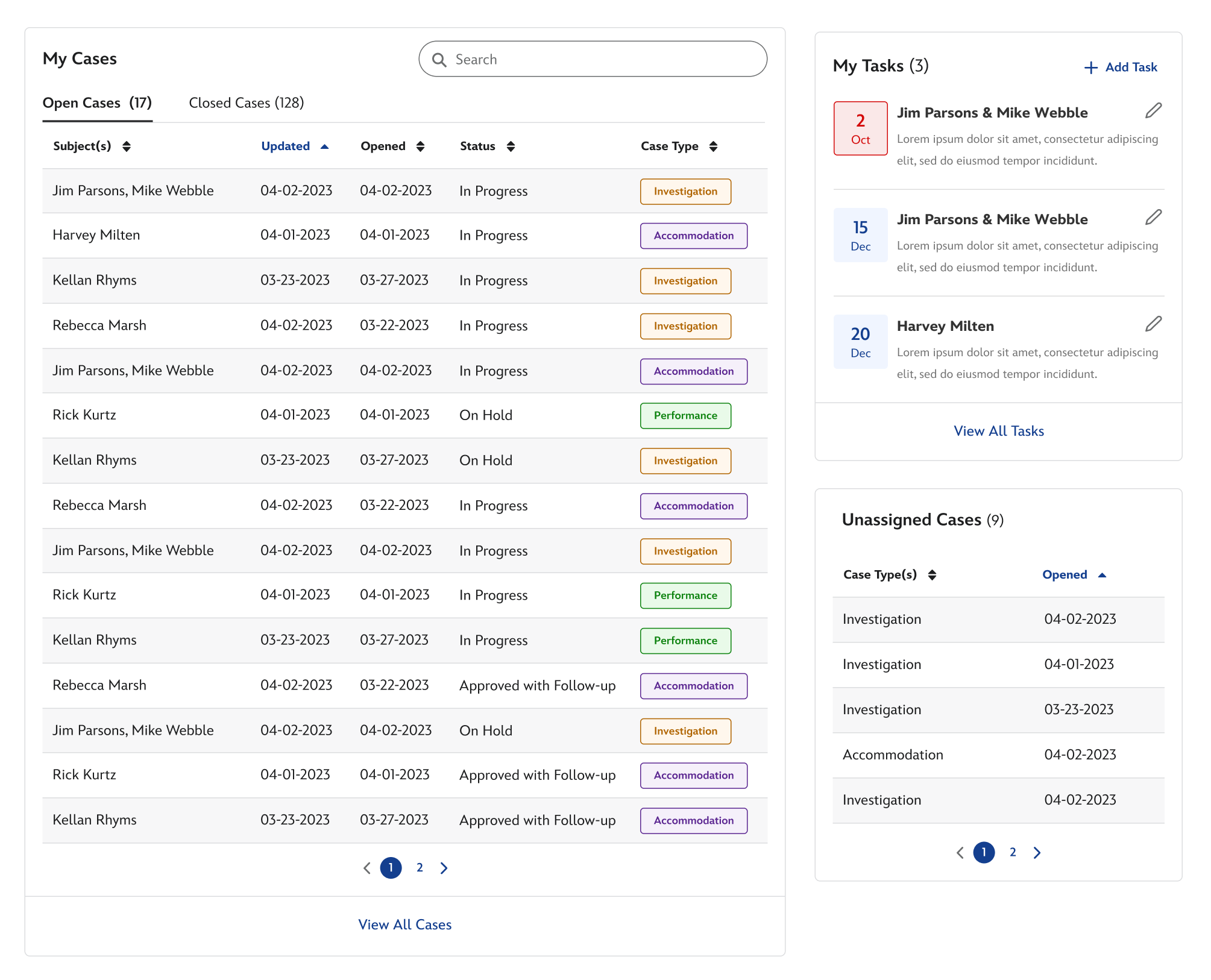Go to previous page of Unassigned Cases
1211x980 pixels.
pyautogui.click(x=960, y=853)
